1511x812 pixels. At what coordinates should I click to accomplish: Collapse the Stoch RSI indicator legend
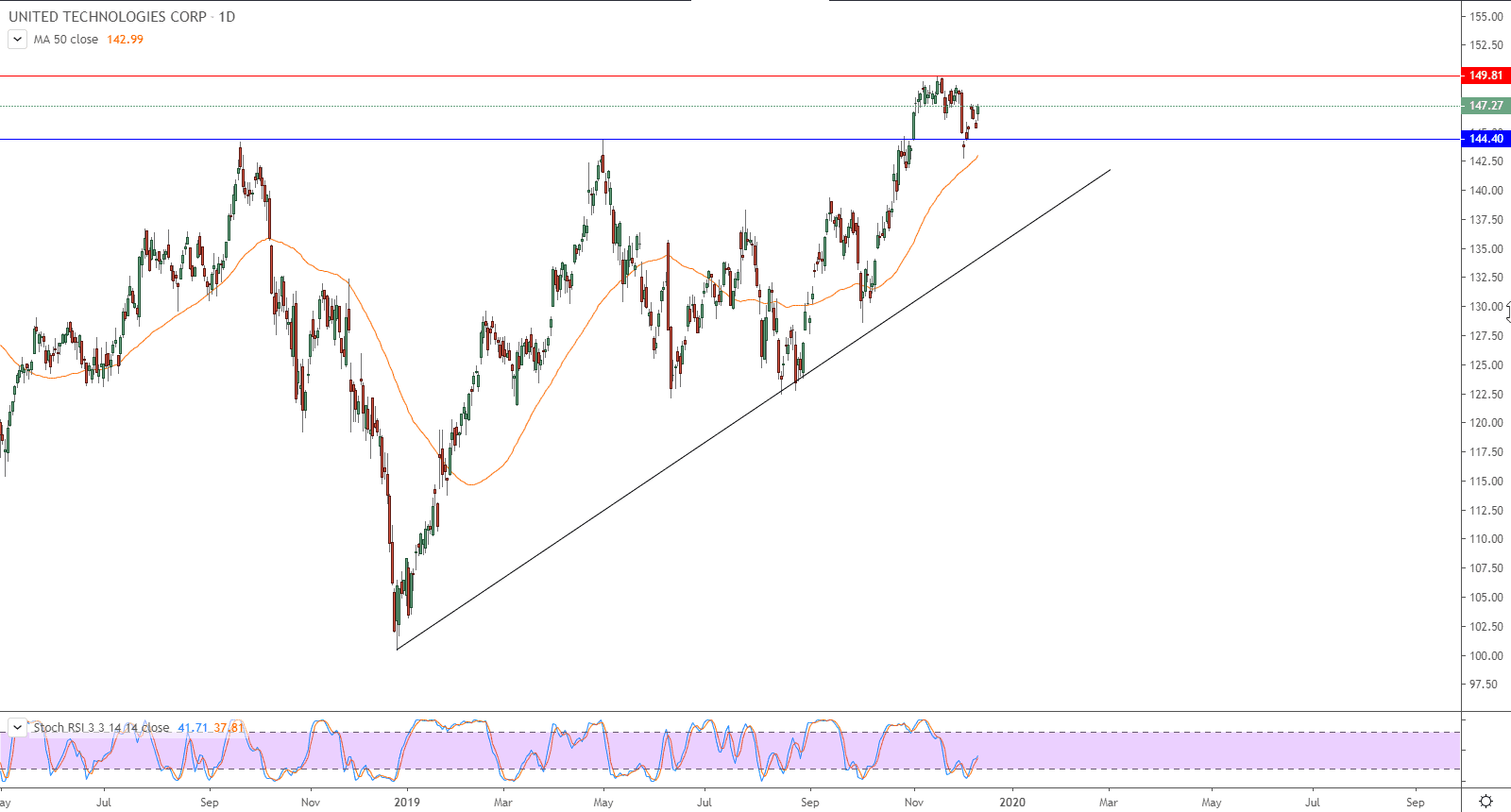[x=17, y=727]
